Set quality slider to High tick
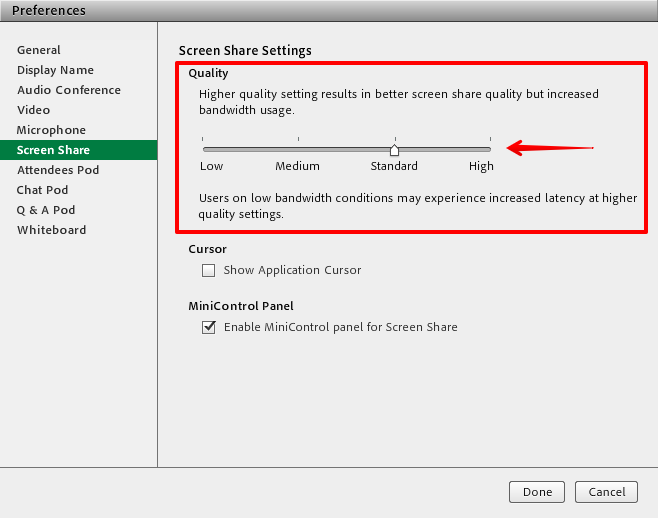The image size is (658, 518). click(x=490, y=149)
